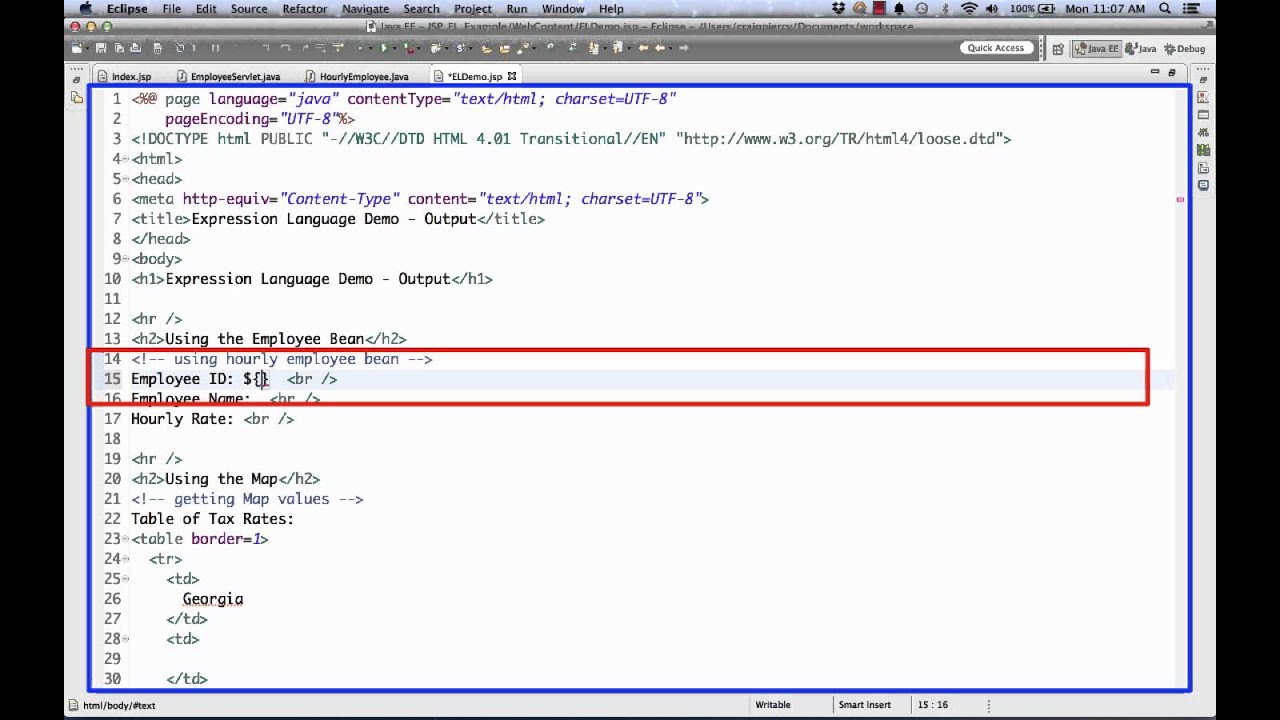Click the 'Smart Insert' status bar entry
This screenshot has height=720, width=1280.
[x=865, y=705]
